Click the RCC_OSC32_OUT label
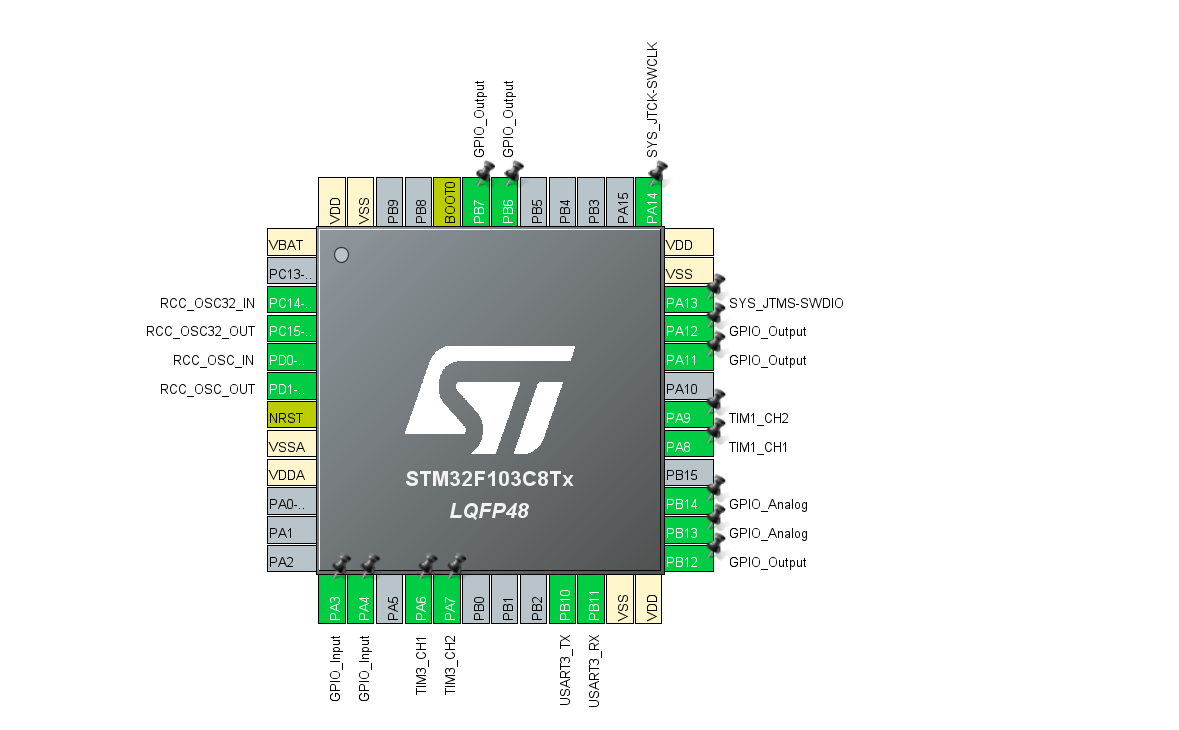Viewport: 1179px width, 730px height. click(x=201, y=332)
